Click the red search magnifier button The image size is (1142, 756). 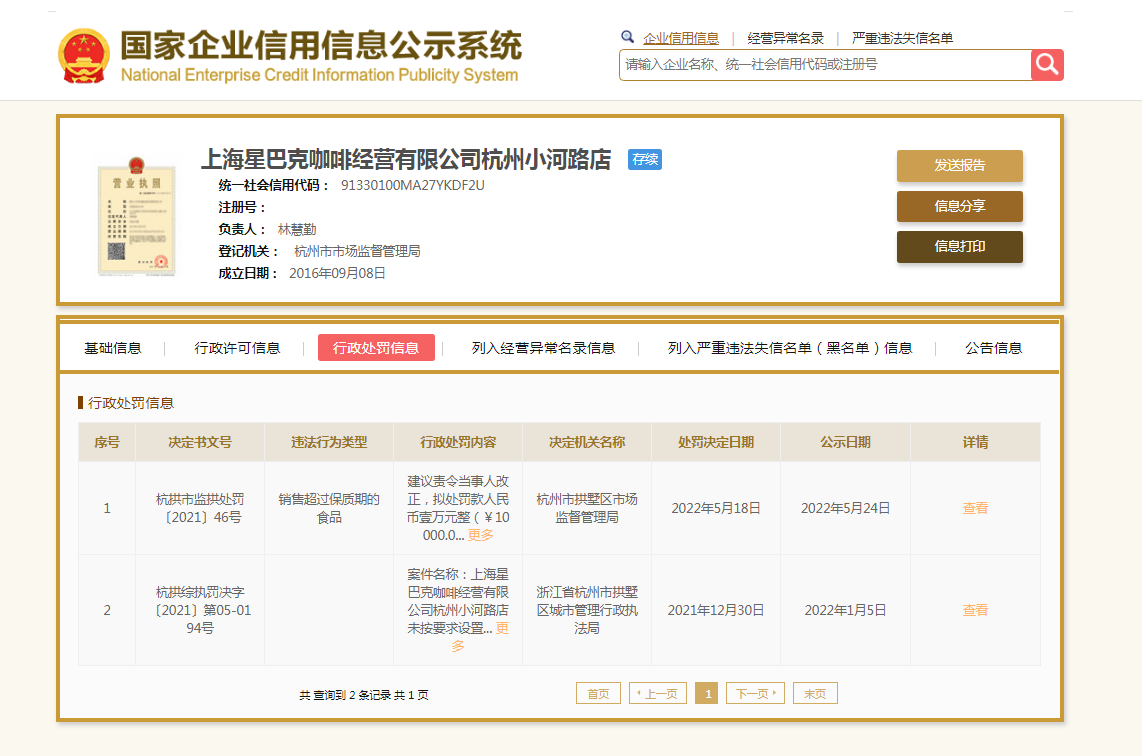(1047, 65)
